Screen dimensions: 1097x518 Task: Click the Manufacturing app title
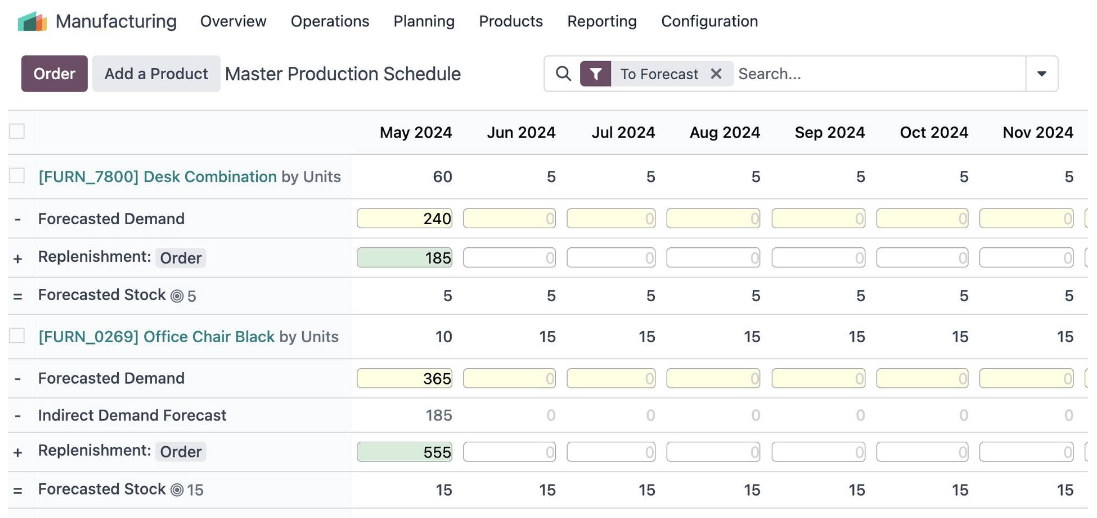point(116,22)
